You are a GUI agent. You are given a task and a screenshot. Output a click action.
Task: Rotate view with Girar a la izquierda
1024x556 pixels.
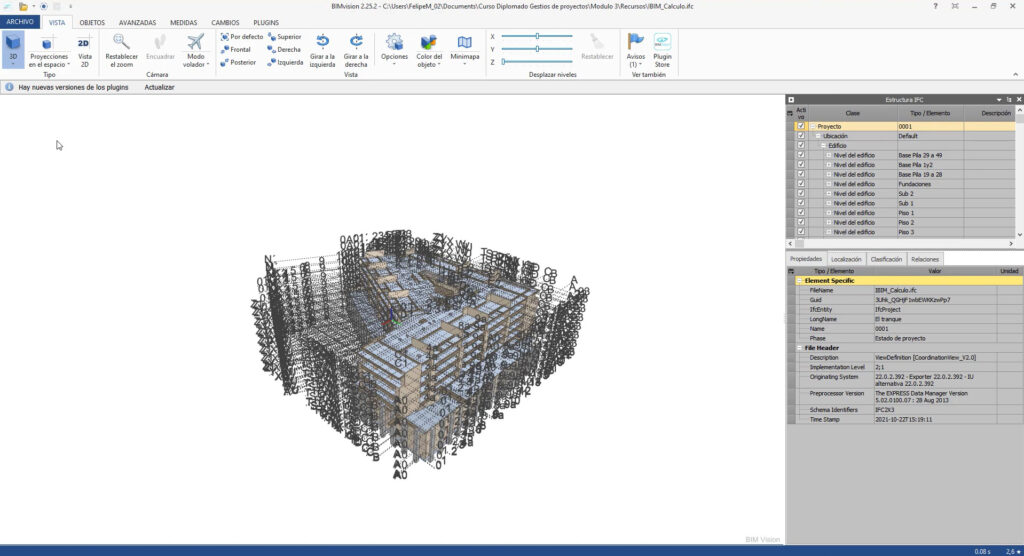[322, 43]
